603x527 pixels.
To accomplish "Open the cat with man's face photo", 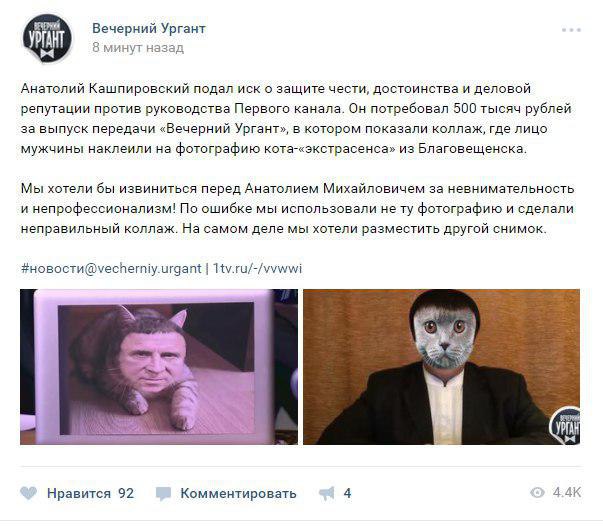I will click(159, 367).
